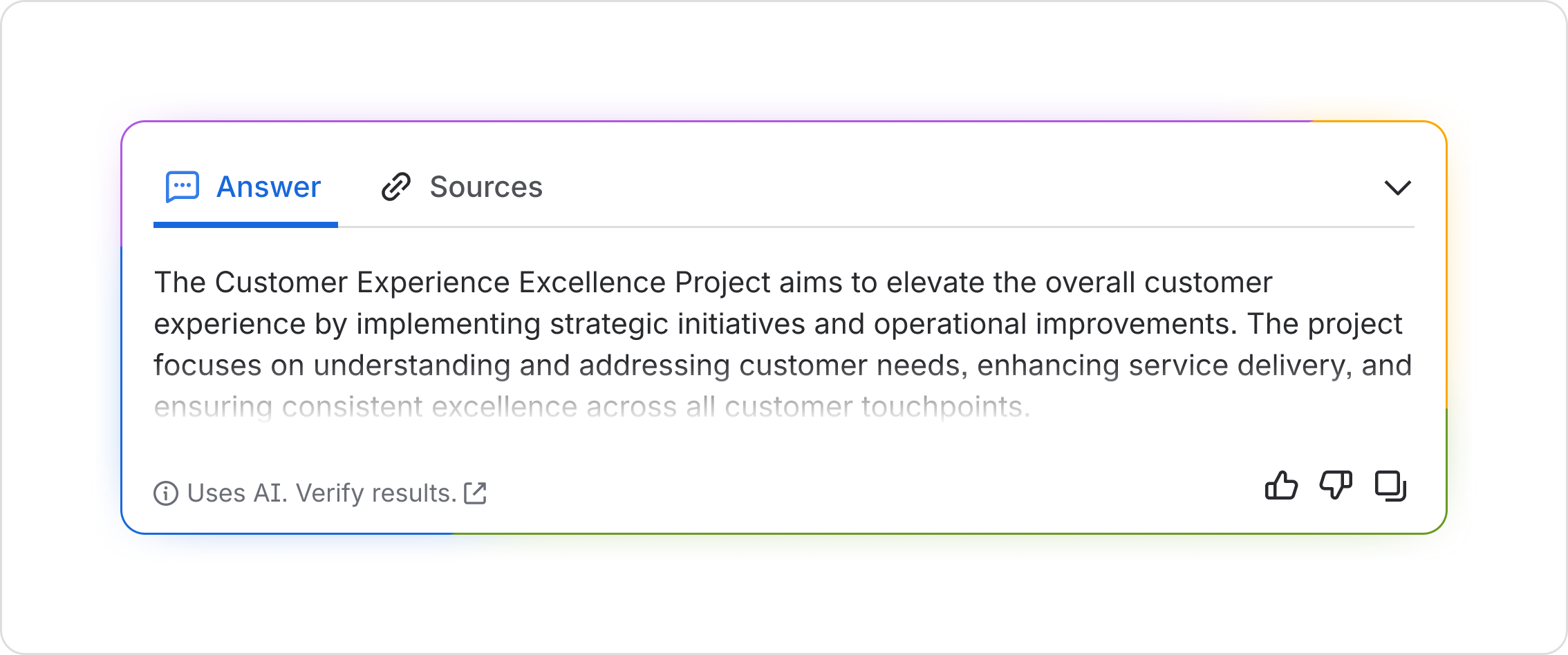Click the line about implementing strategic initiatives
The image size is (1568, 655).
(778, 324)
